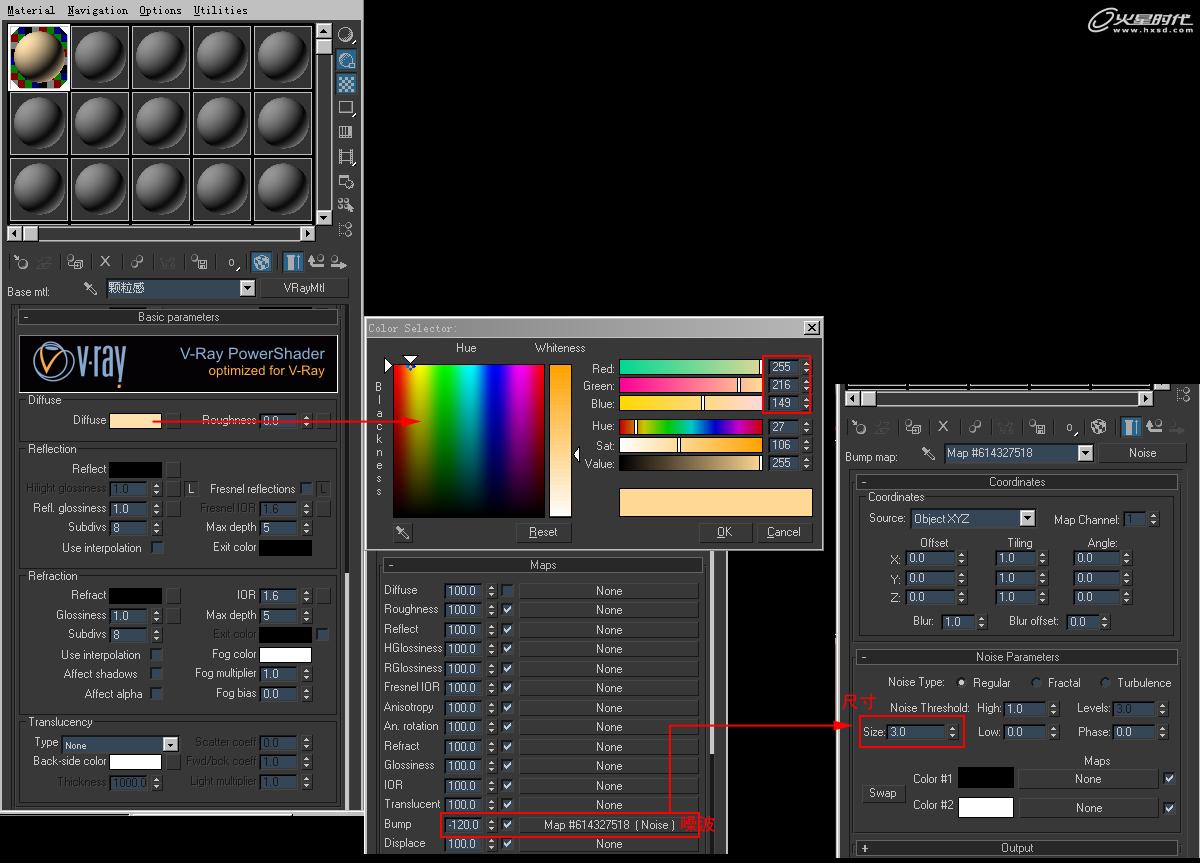Select Turbulence noise type

[x=1106, y=683]
